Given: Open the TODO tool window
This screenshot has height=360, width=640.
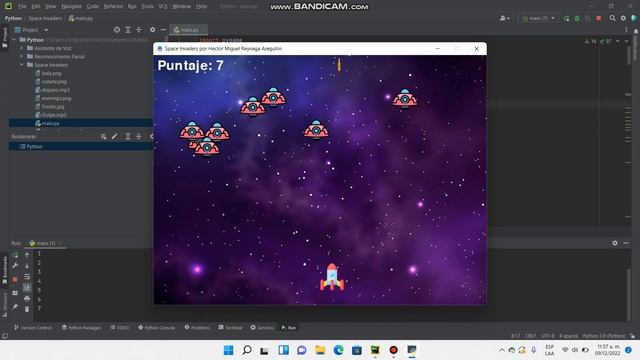Looking at the screenshot, I should coord(120,328).
